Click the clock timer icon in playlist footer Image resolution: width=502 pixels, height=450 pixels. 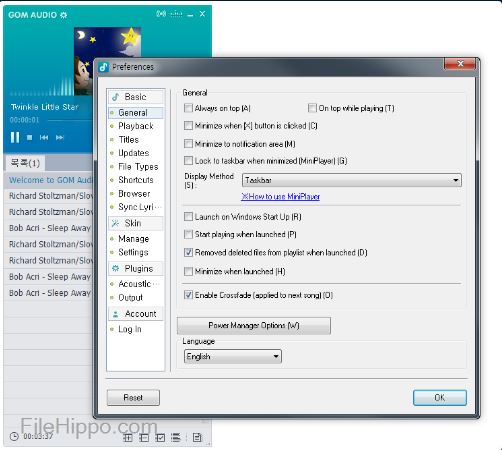(14, 436)
